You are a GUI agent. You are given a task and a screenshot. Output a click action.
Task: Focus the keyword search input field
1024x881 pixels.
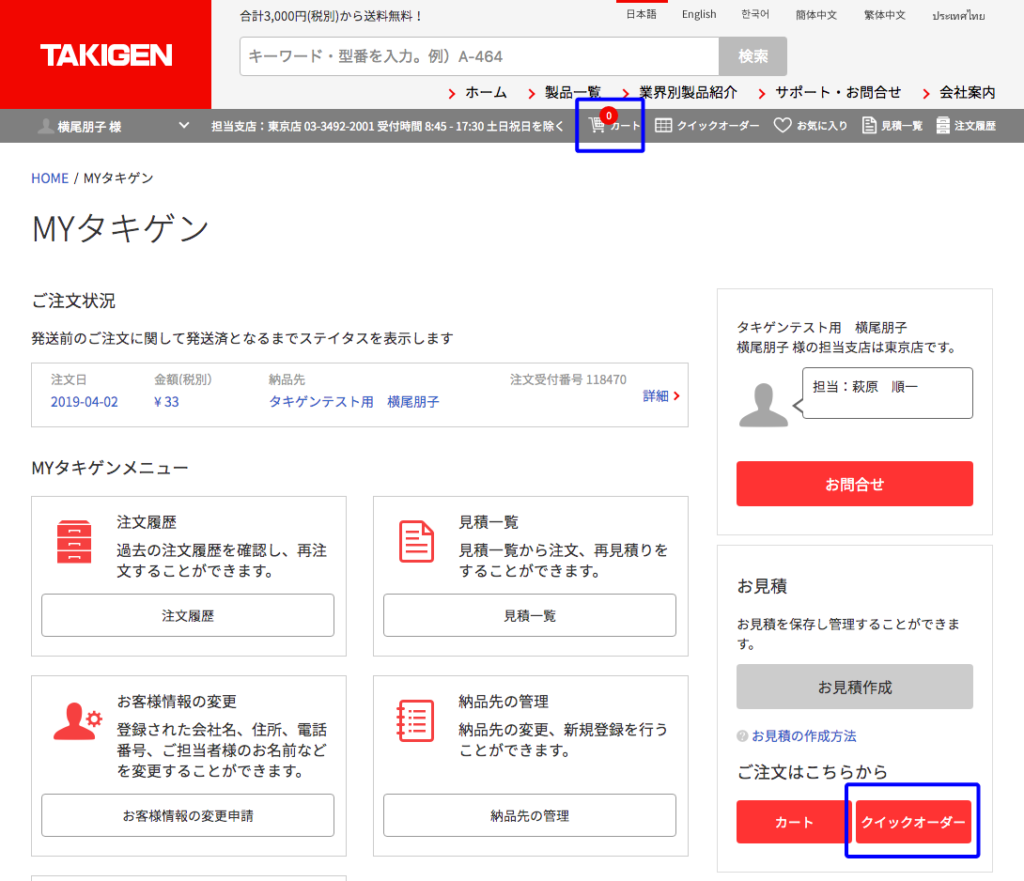click(x=479, y=57)
